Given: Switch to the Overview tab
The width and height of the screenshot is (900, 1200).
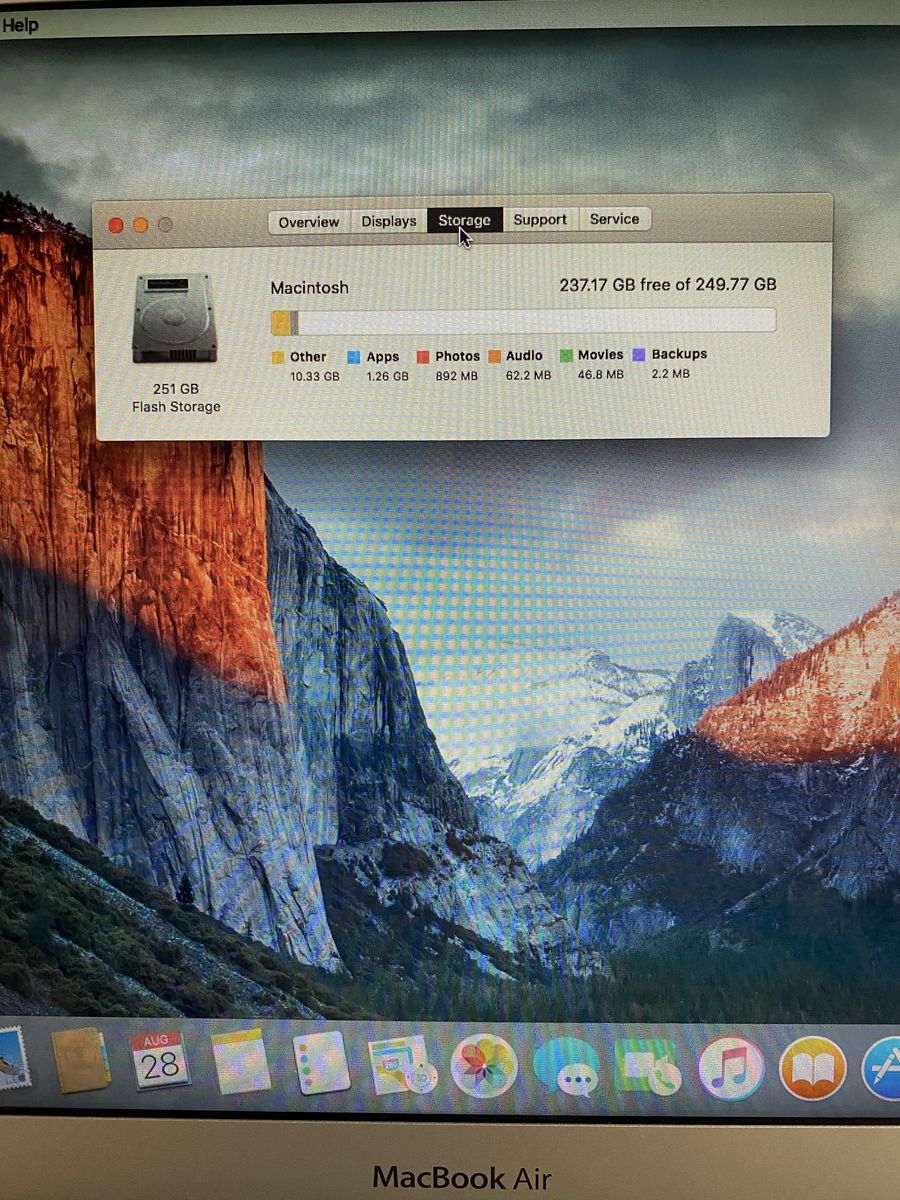Looking at the screenshot, I should pyautogui.click(x=308, y=222).
